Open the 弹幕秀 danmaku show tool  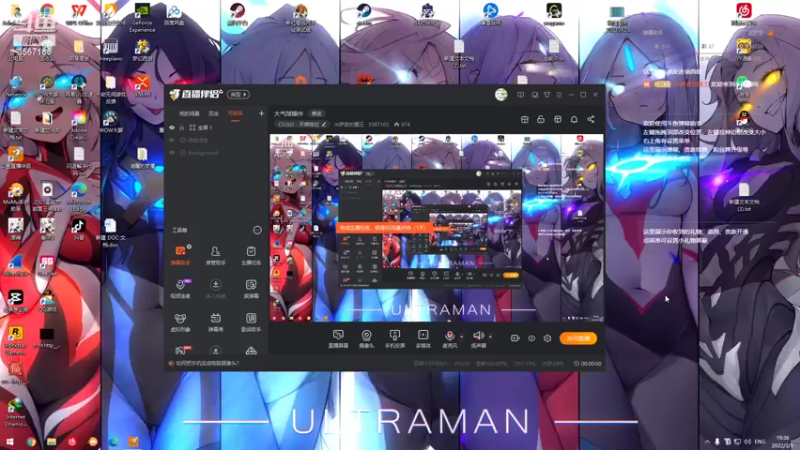click(x=215, y=322)
